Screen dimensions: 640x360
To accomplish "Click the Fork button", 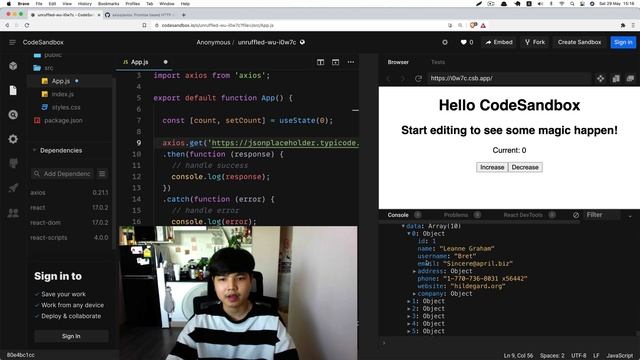I will (x=535, y=42).
